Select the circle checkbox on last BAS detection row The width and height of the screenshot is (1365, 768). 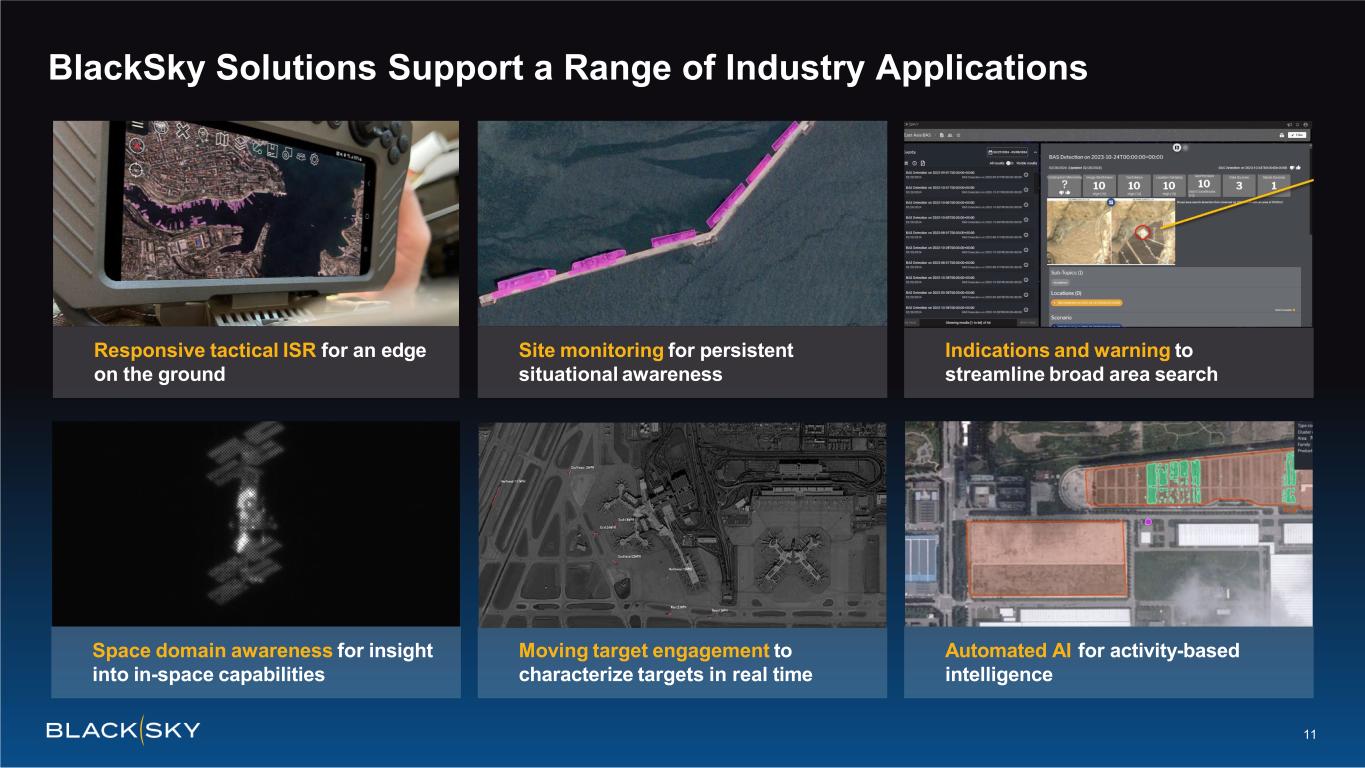(1026, 308)
